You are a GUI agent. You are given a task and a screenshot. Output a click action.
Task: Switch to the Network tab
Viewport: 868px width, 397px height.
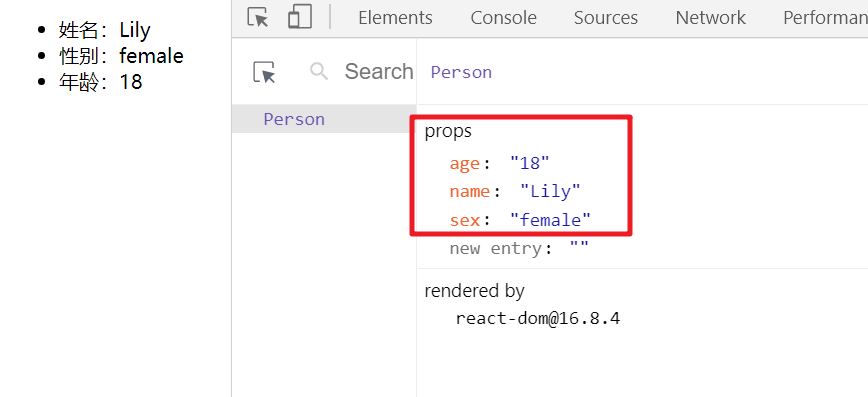click(711, 18)
